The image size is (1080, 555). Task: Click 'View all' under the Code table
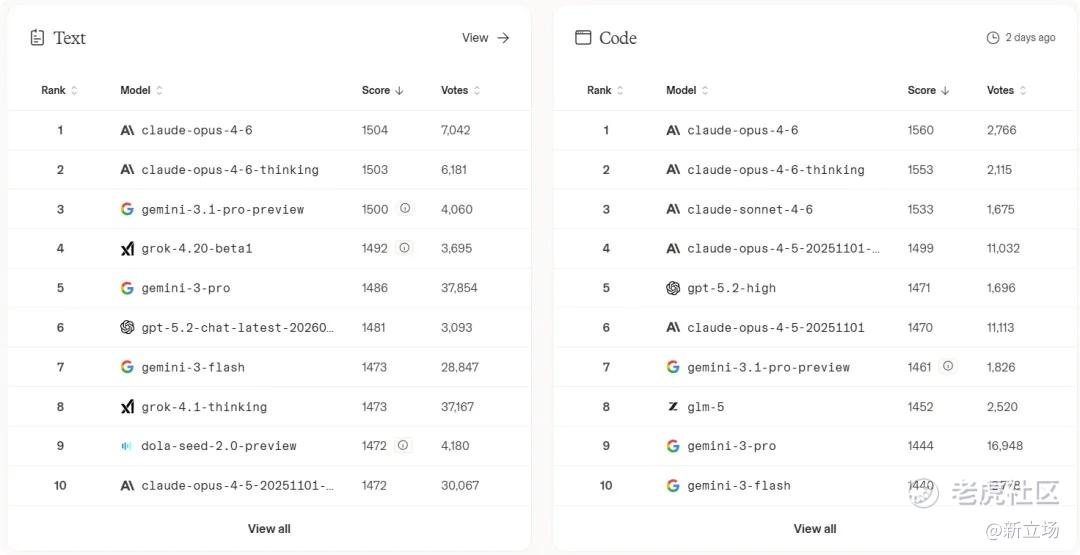click(815, 528)
